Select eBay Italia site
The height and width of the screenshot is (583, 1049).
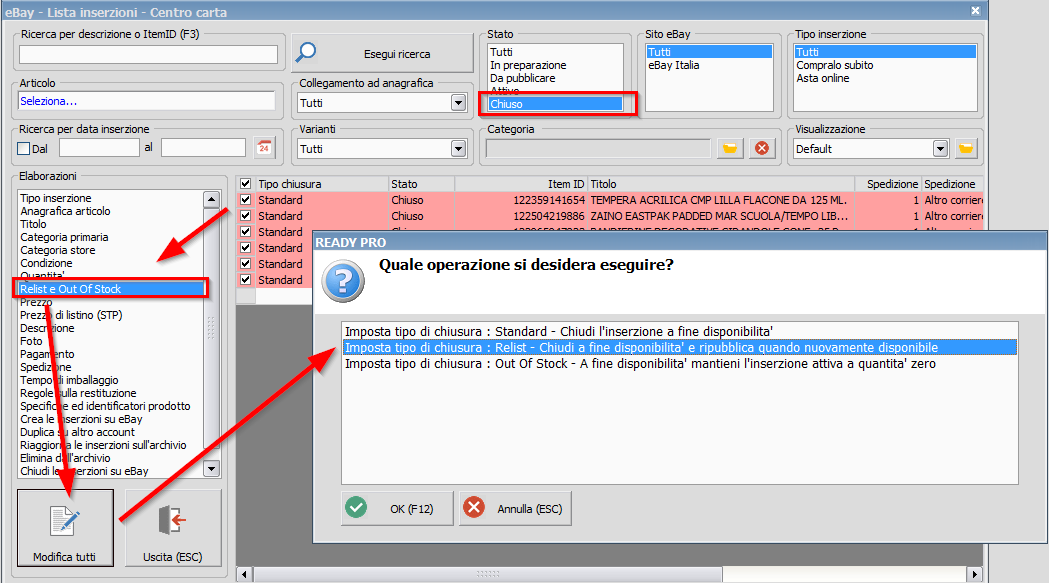(709, 65)
